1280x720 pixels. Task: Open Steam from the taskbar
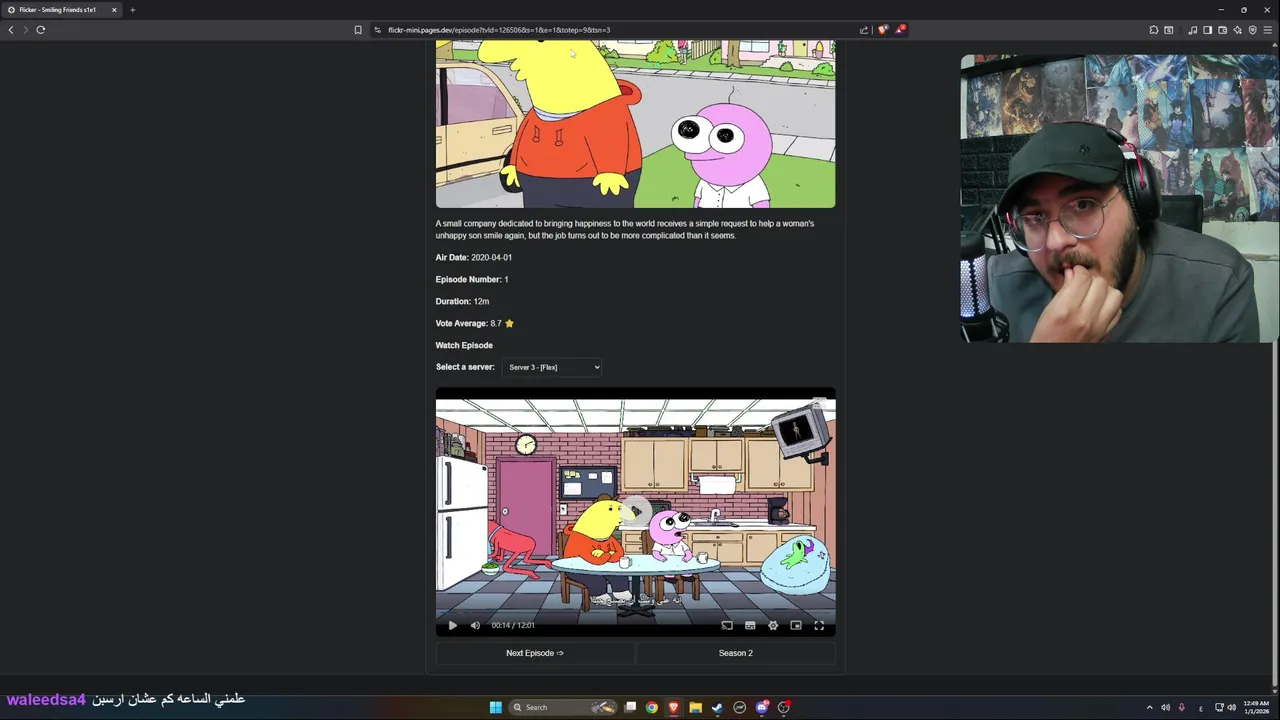[717, 707]
